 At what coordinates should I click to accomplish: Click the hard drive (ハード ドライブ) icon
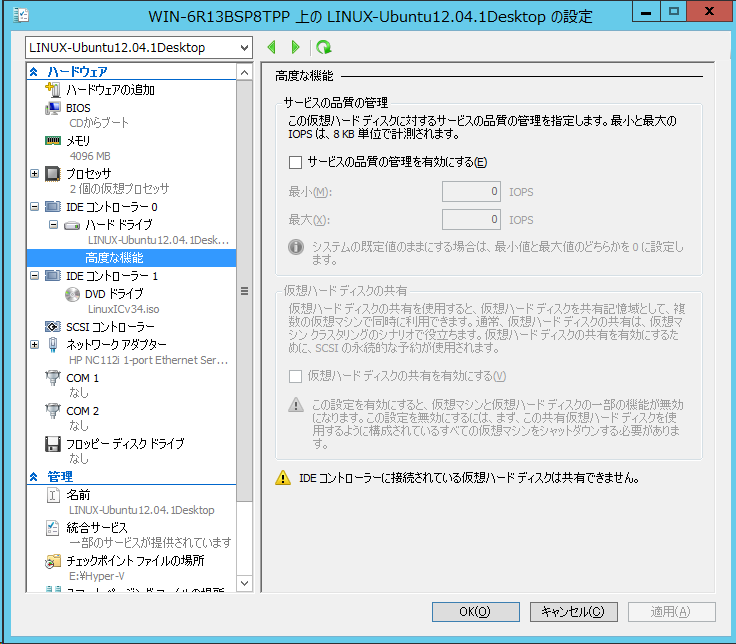72,225
